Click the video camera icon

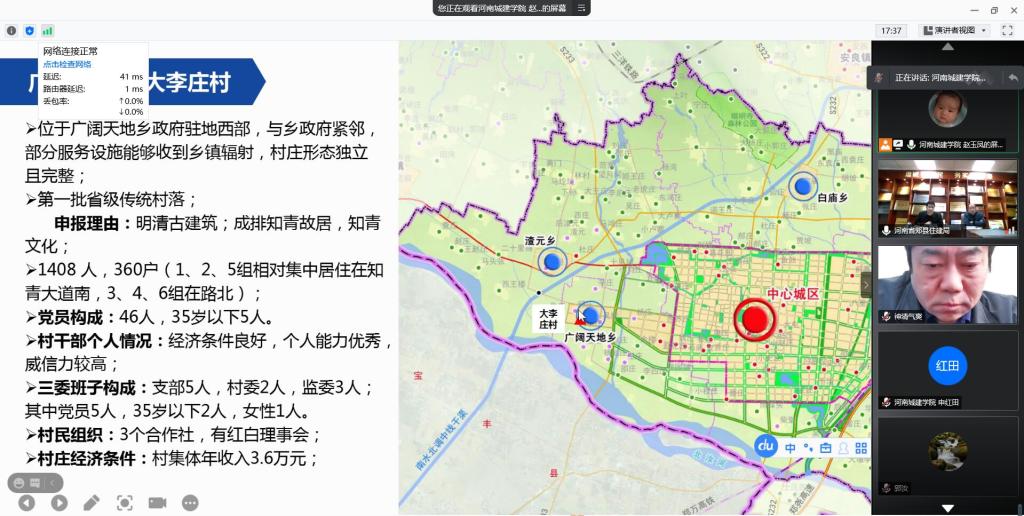click(157, 503)
